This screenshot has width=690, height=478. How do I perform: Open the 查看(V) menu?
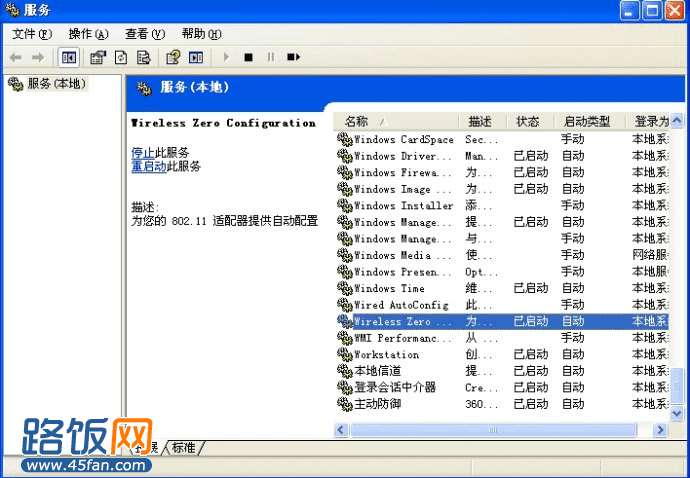point(145,34)
